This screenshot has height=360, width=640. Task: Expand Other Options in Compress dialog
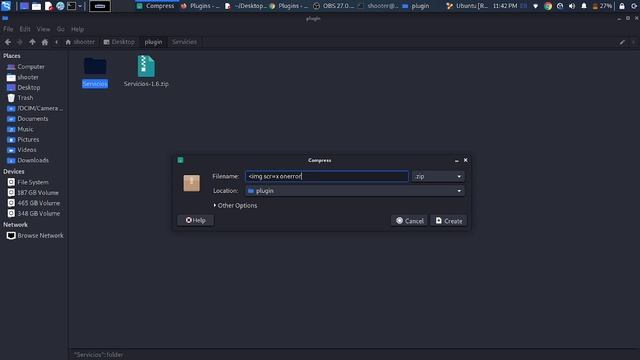236,205
